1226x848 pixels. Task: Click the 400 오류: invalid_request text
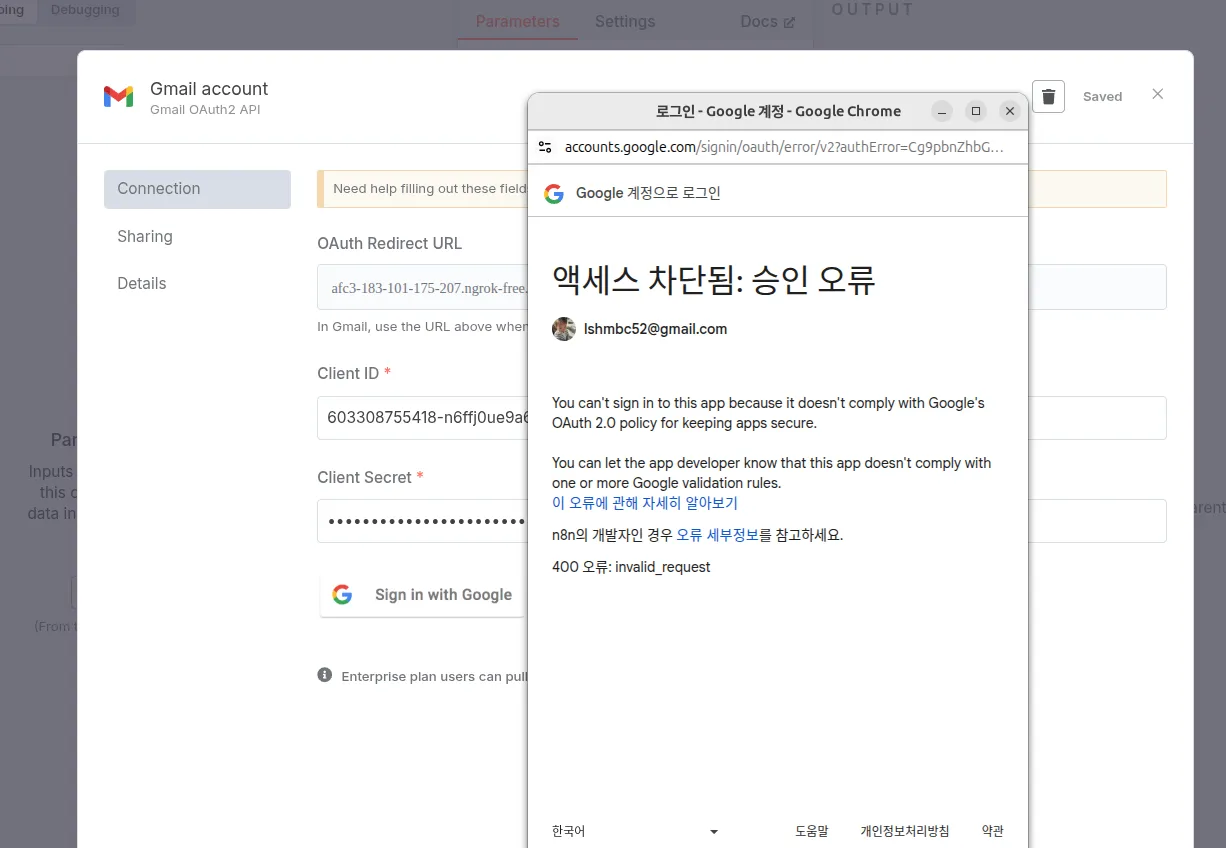631,567
